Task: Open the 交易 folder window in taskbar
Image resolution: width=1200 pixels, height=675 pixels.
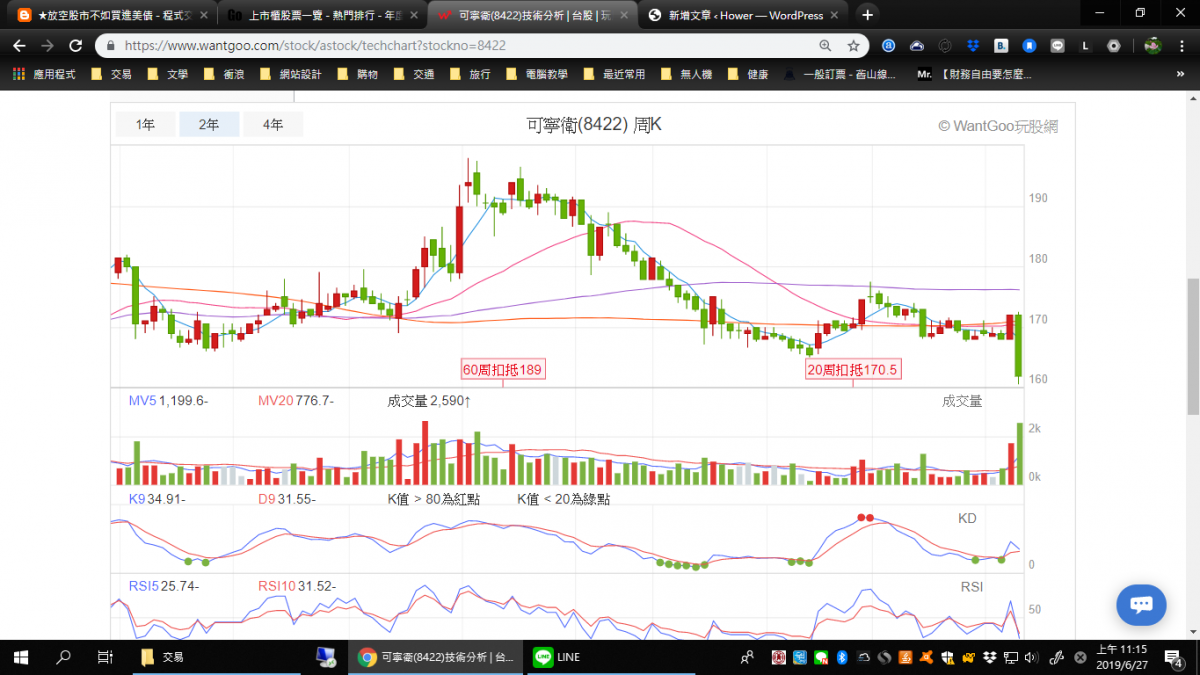Action: (217, 657)
